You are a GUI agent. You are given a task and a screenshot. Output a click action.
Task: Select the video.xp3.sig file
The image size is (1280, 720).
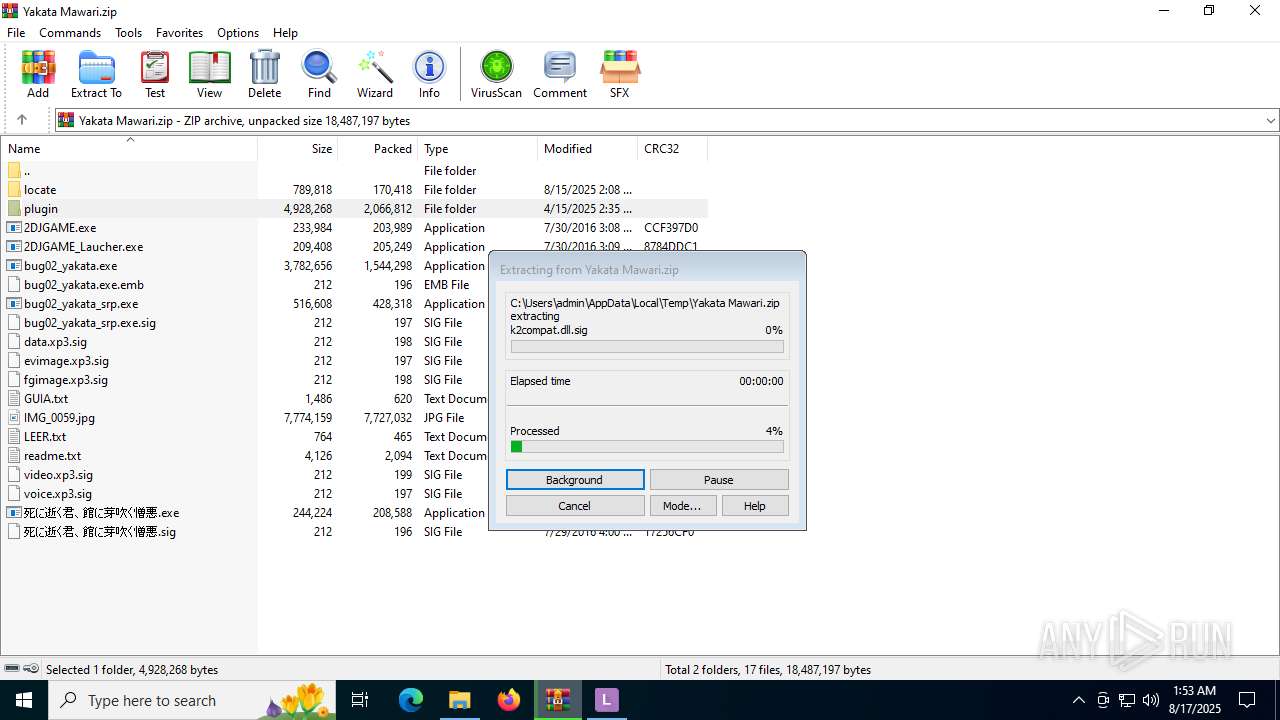click(x=58, y=475)
